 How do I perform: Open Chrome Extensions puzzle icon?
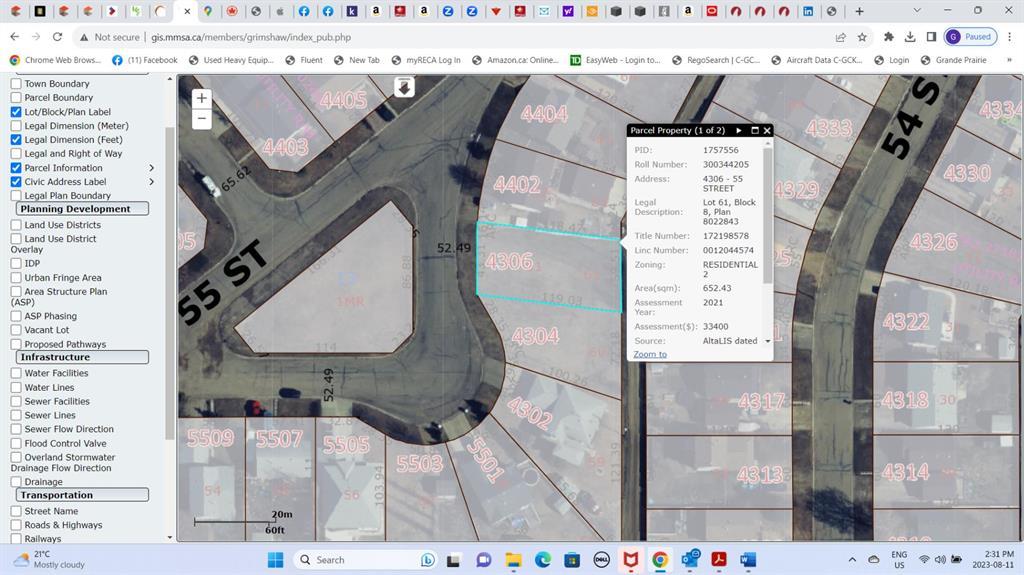click(x=888, y=37)
